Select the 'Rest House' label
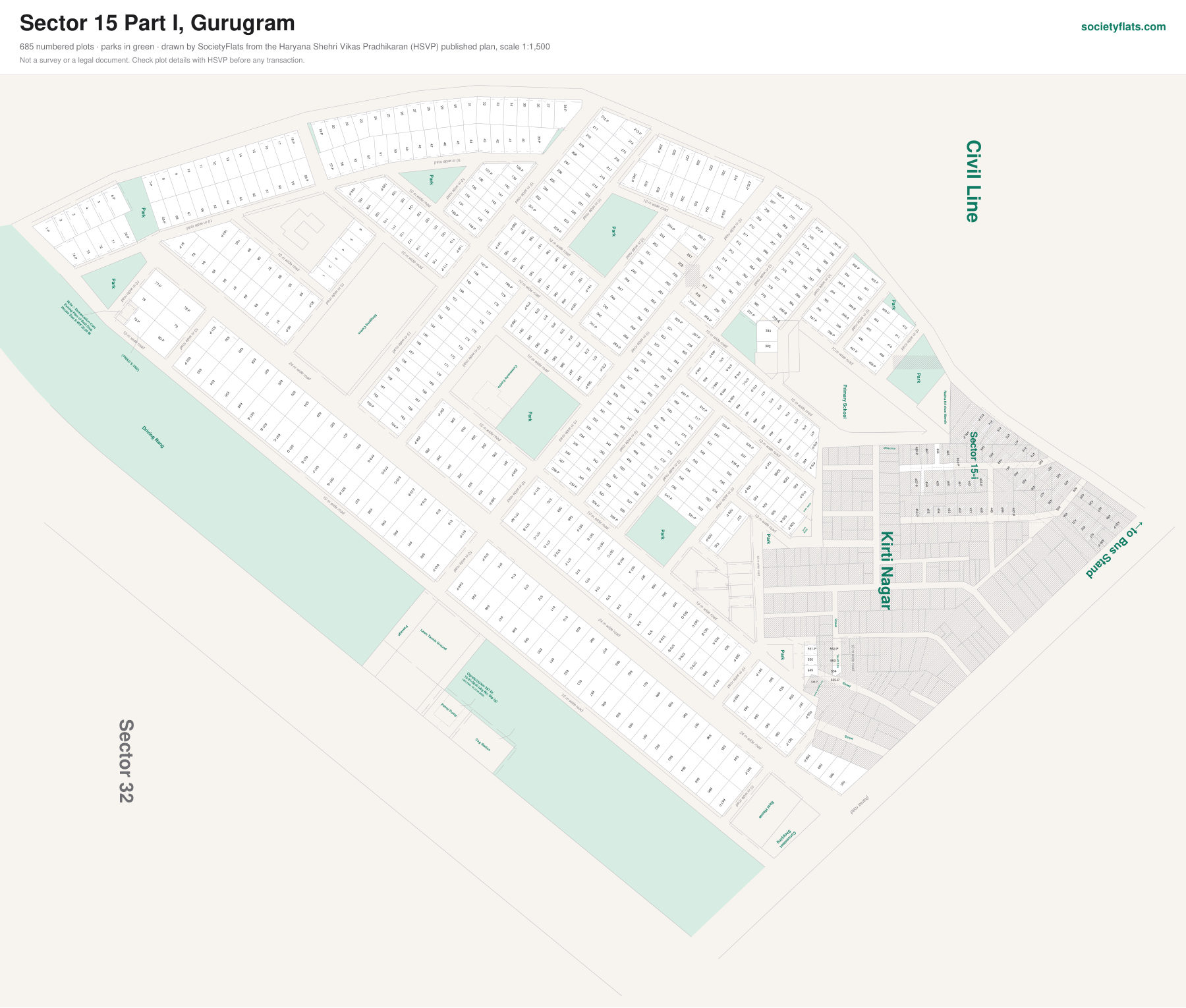Image resolution: width=1186 pixels, height=1008 pixels. 766,810
